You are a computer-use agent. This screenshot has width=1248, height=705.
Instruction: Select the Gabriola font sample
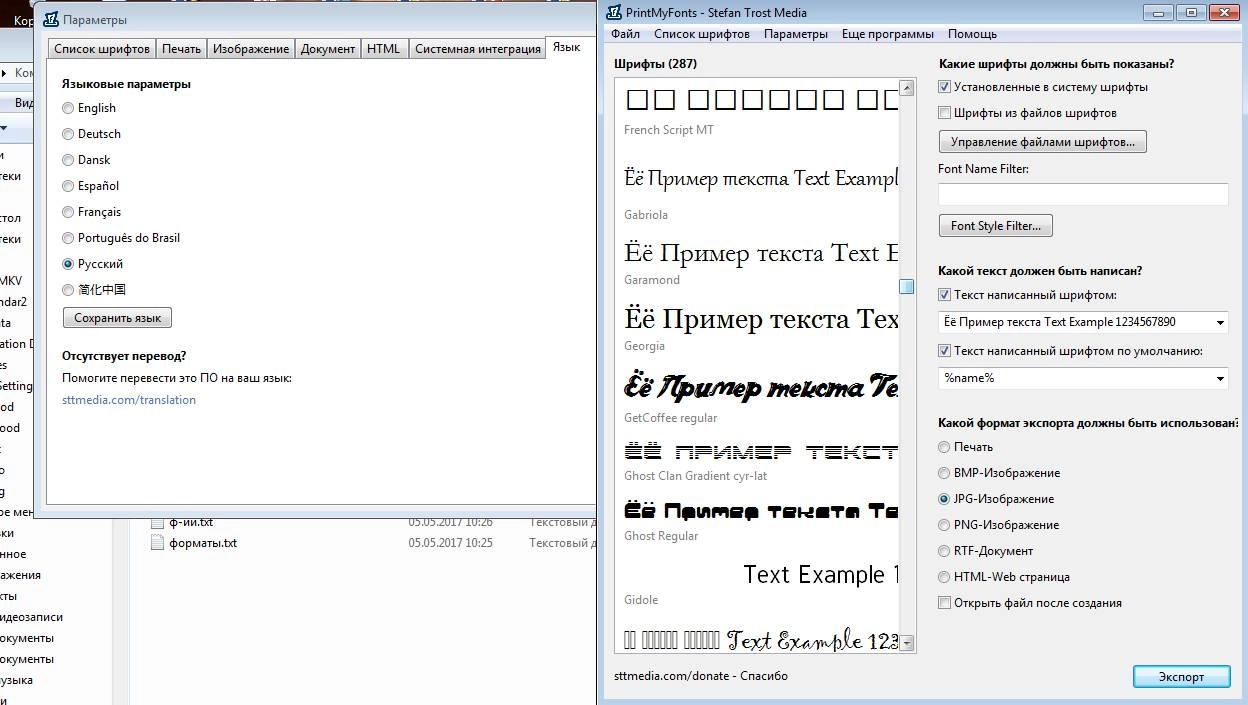760,179
